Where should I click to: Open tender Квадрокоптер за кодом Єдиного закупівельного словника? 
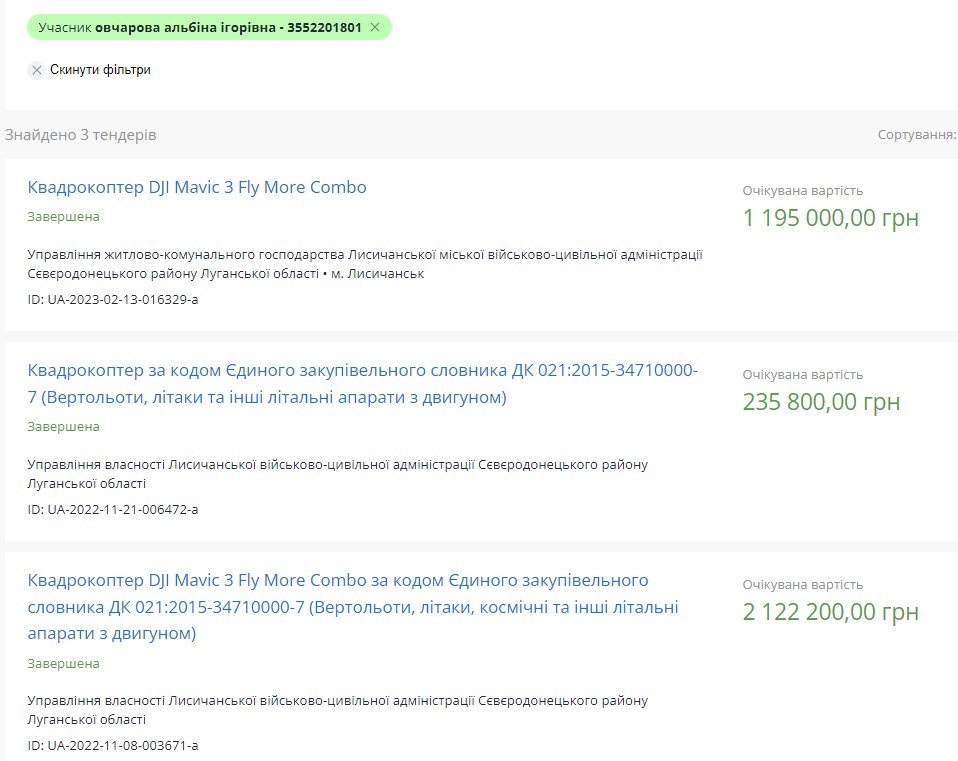click(362, 384)
